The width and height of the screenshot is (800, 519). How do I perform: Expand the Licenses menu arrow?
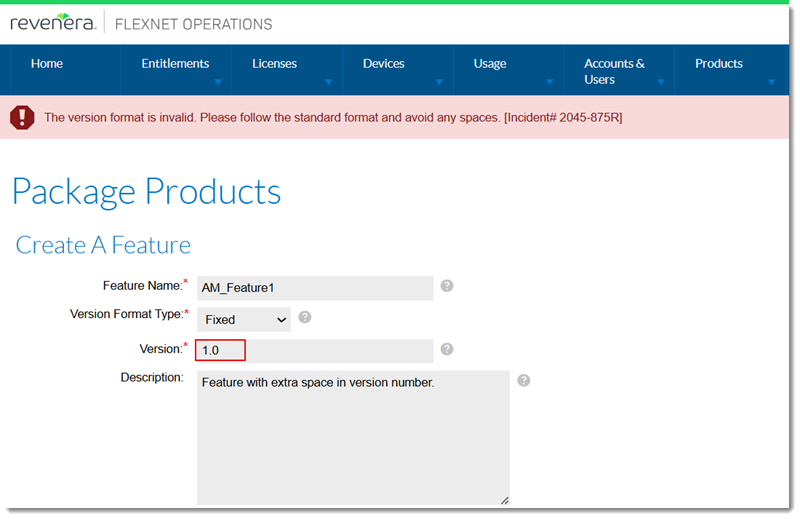pos(328,83)
